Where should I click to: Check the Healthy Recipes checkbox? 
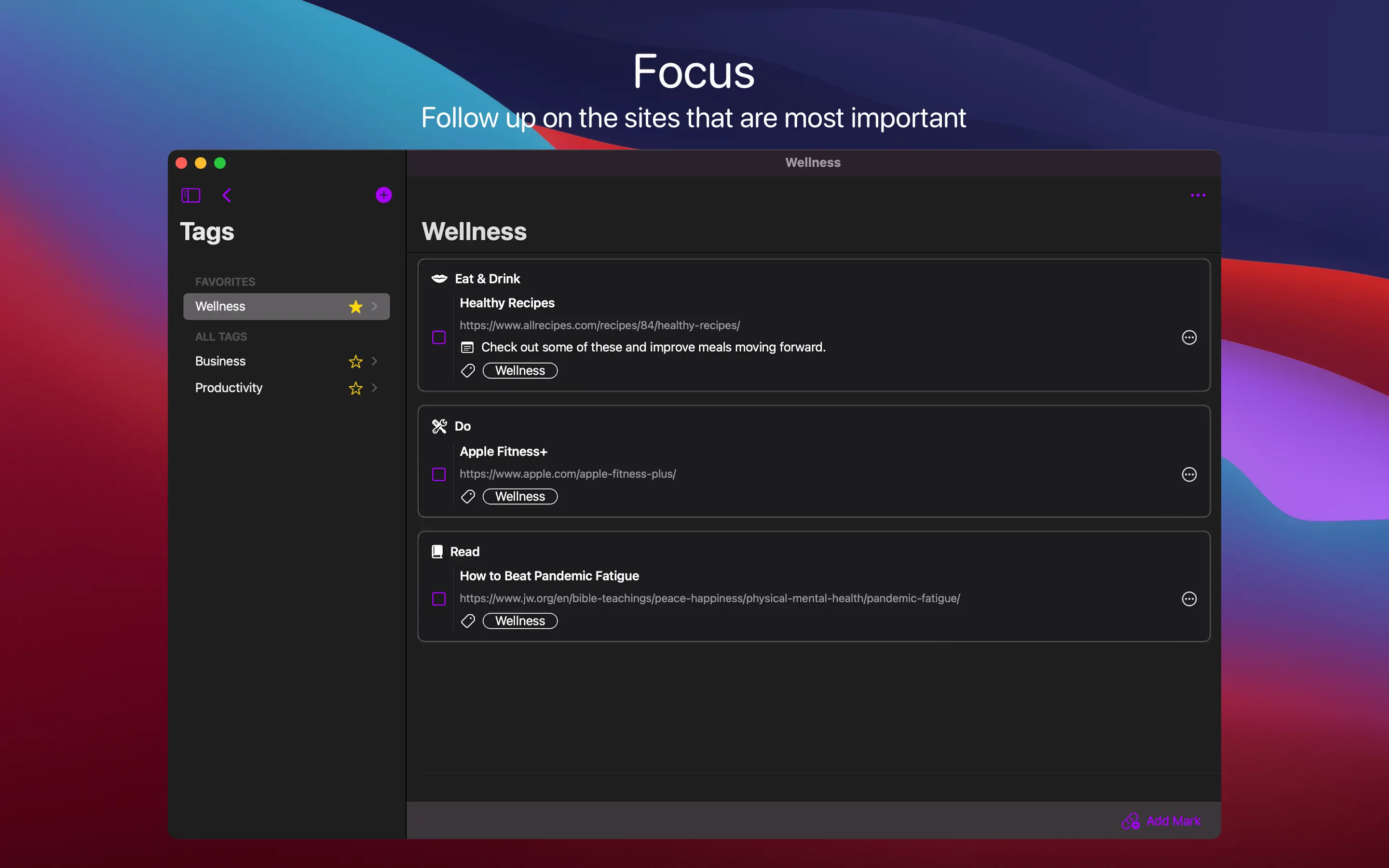[439, 338]
